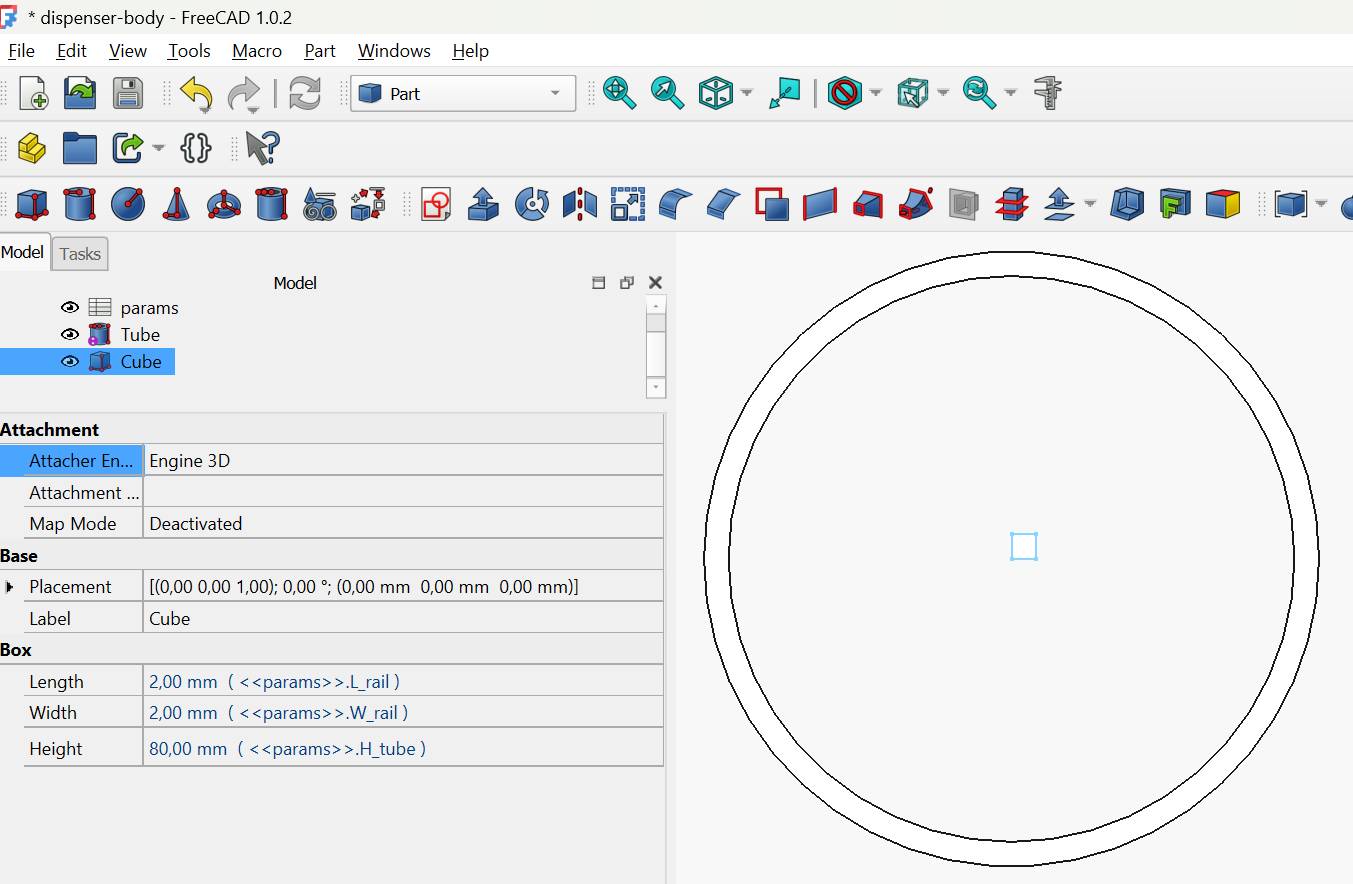Image resolution: width=1353 pixels, height=884 pixels.
Task: Click the Redo arrow icon
Action: pyautogui.click(x=243, y=94)
